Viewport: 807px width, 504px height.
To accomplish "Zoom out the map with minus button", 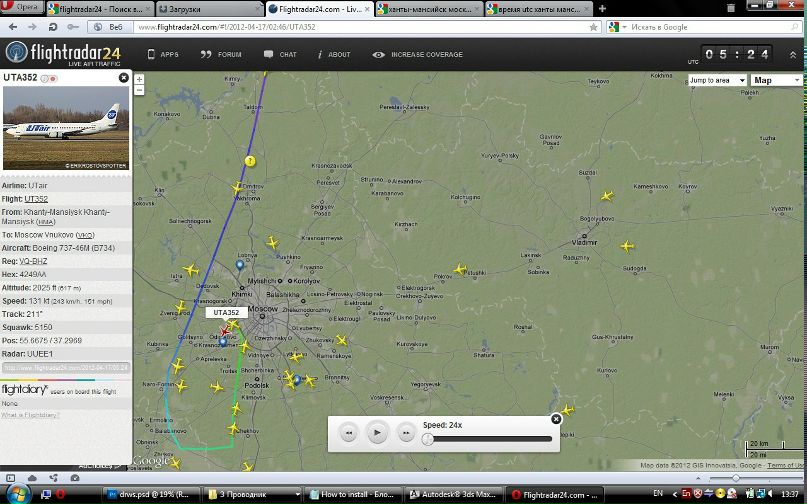I will 139,90.
